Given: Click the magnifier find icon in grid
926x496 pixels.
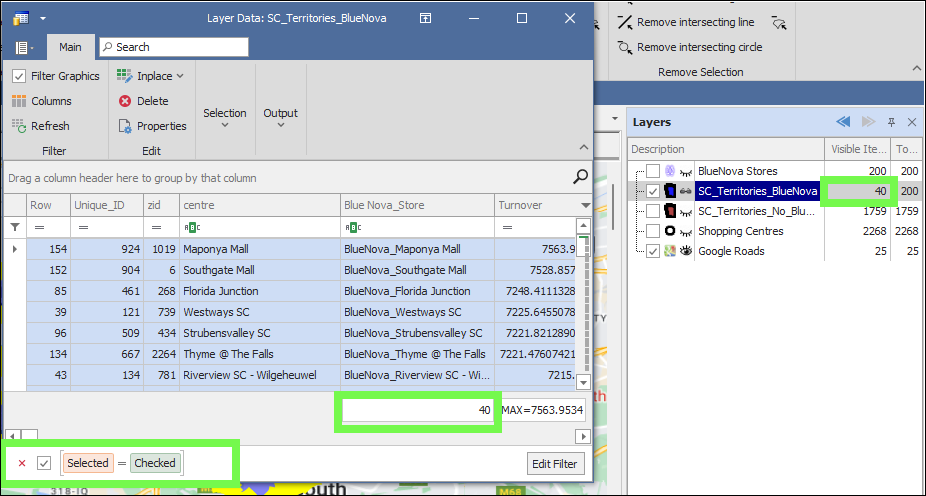Looking at the screenshot, I should (580, 177).
